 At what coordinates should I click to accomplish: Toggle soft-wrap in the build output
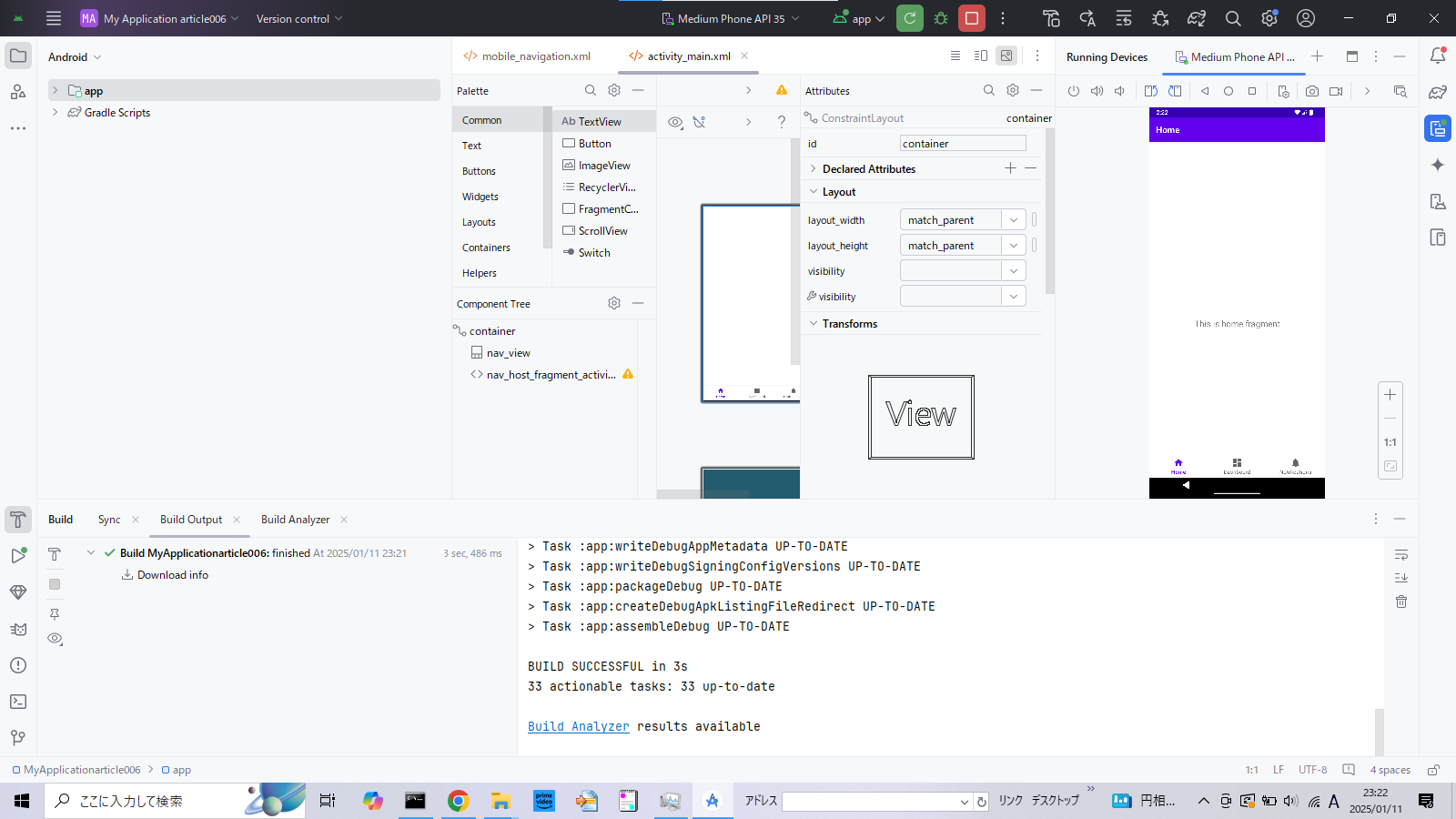(x=1401, y=554)
